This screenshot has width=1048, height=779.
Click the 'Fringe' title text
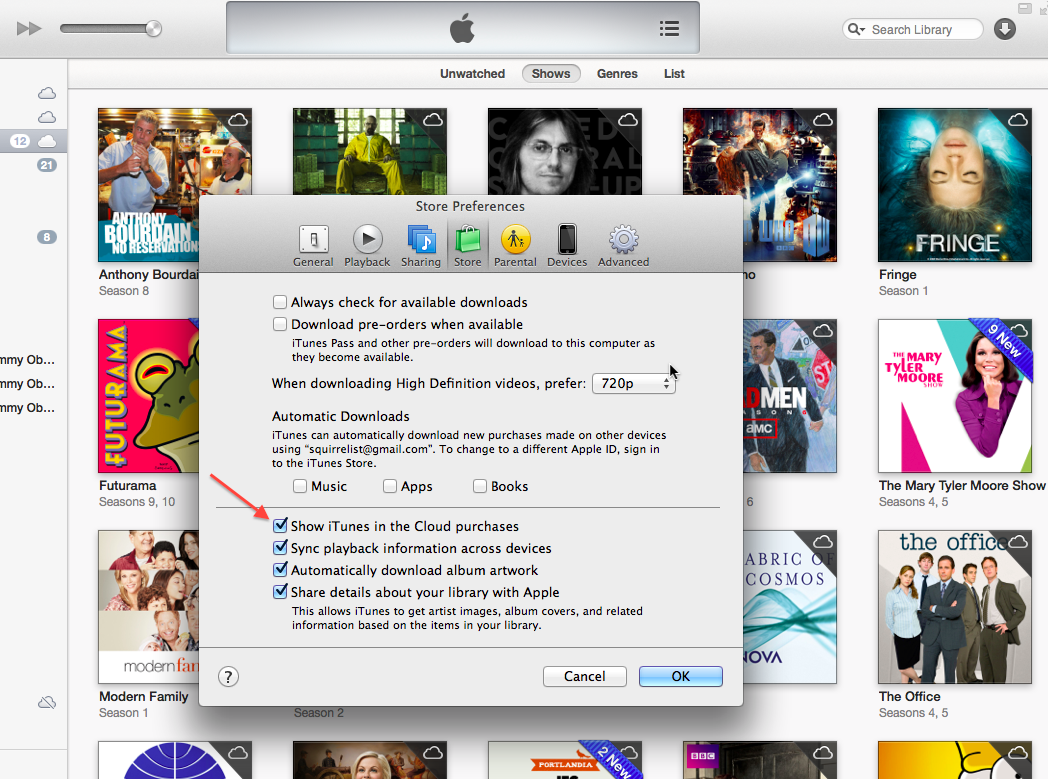[898, 275]
